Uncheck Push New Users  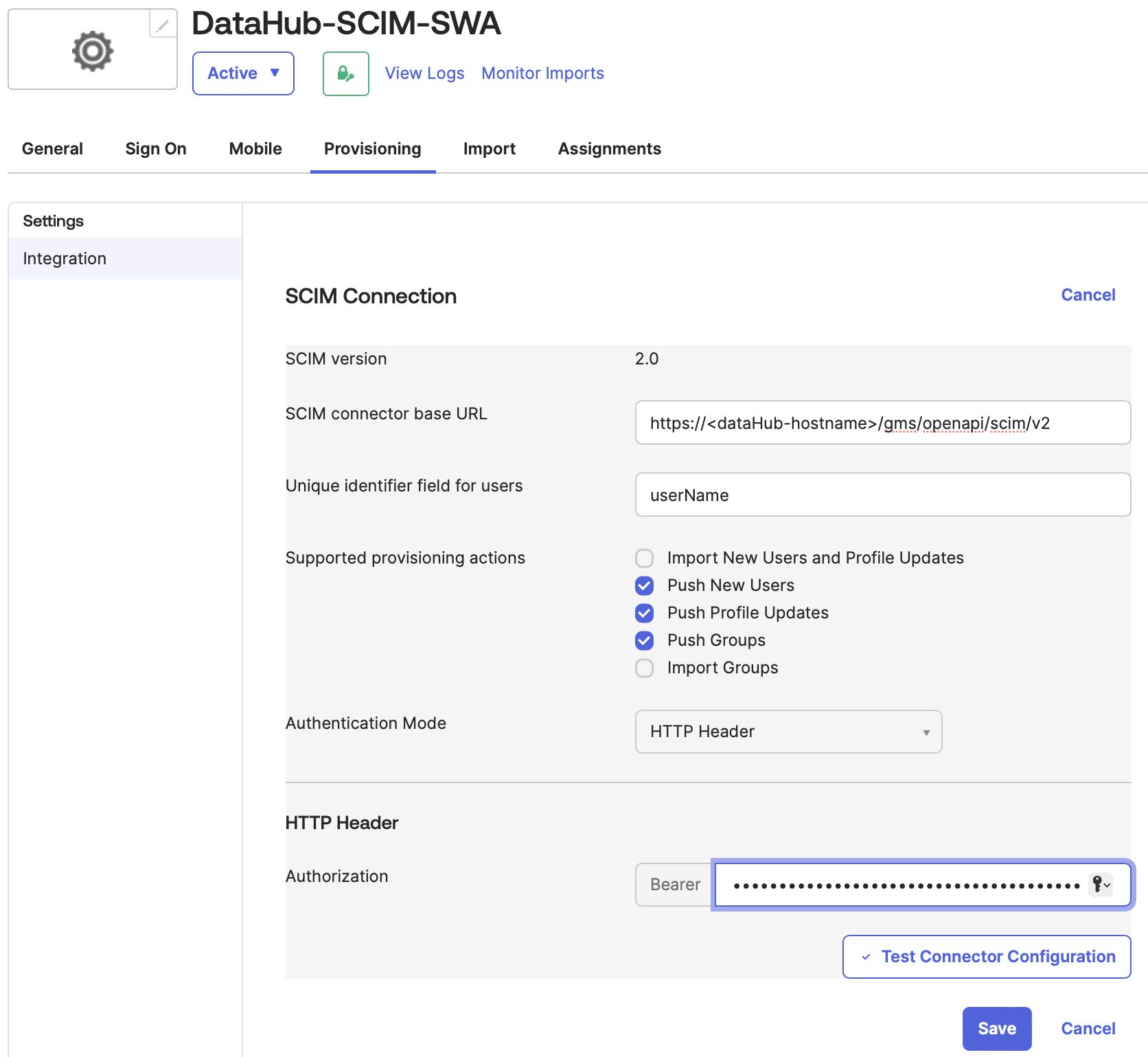coord(645,585)
